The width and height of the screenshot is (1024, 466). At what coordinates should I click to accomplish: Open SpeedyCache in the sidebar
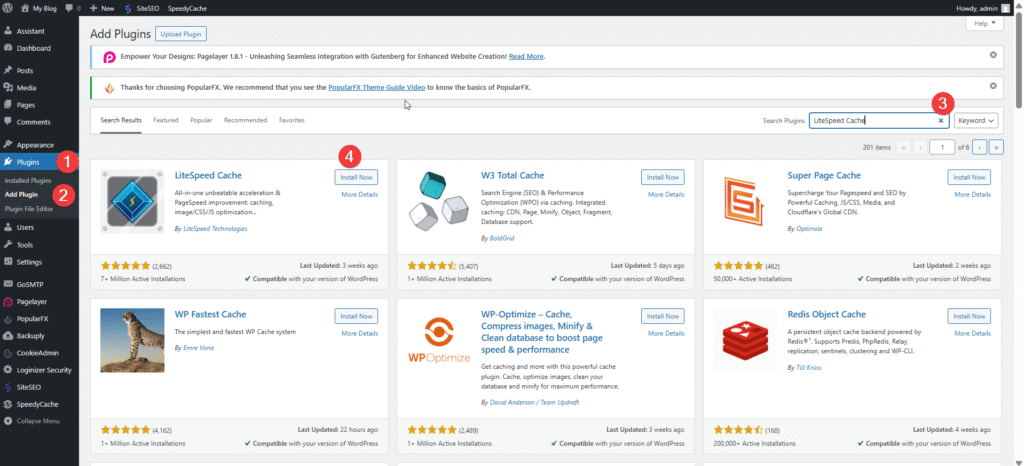[39, 404]
